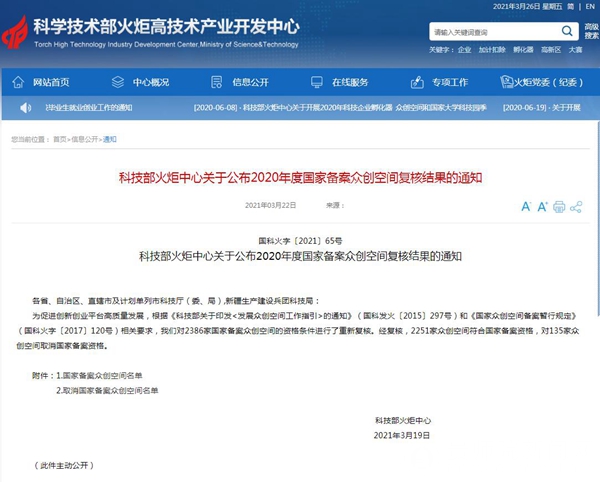The image size is (600, 482).
Task: Open attachment 2 取消国家备案众创空间名单
Action: click(x=108, y=391)
